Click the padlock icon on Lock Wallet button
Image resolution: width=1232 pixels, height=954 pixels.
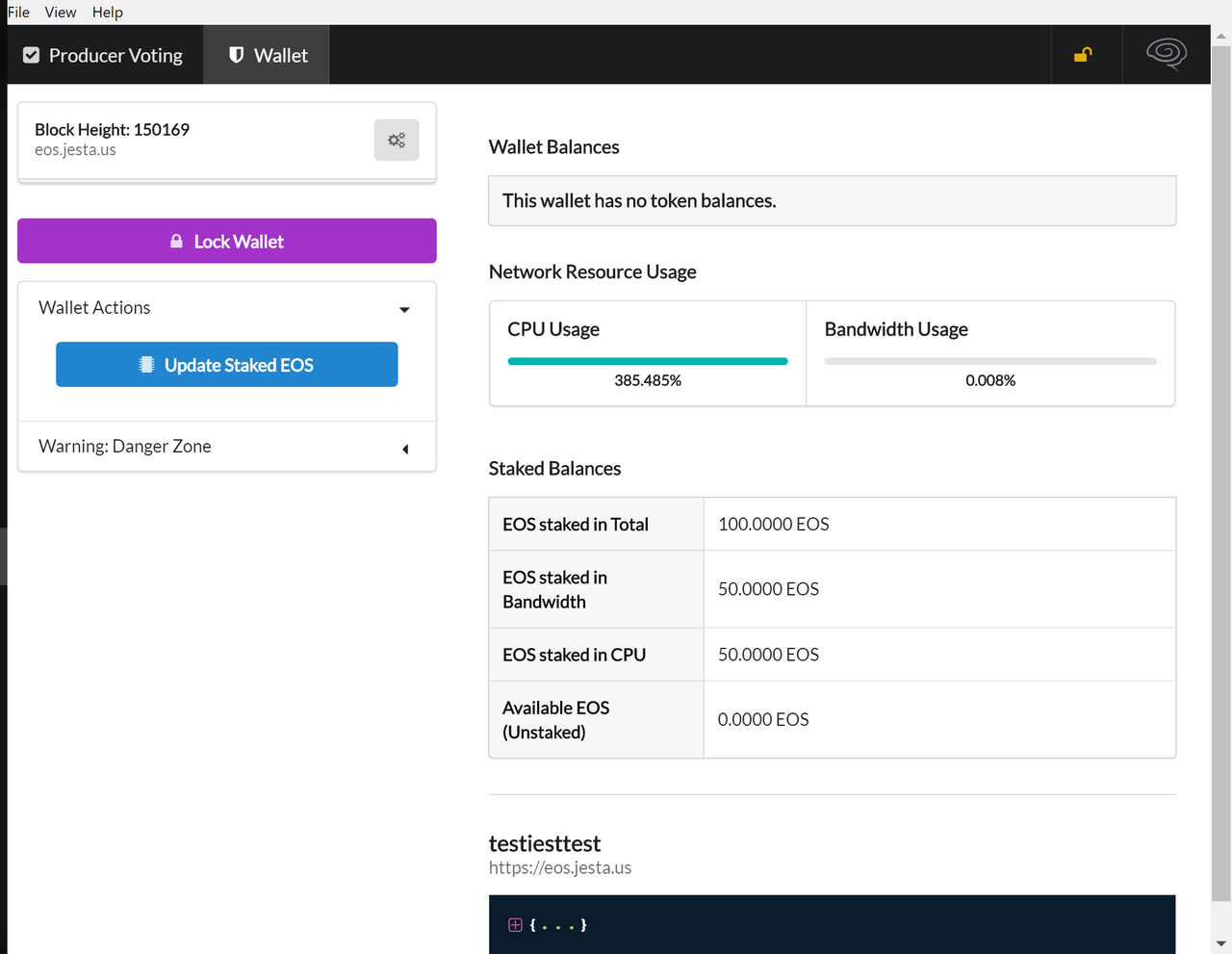pyautogui.click(x=176, y=242)
